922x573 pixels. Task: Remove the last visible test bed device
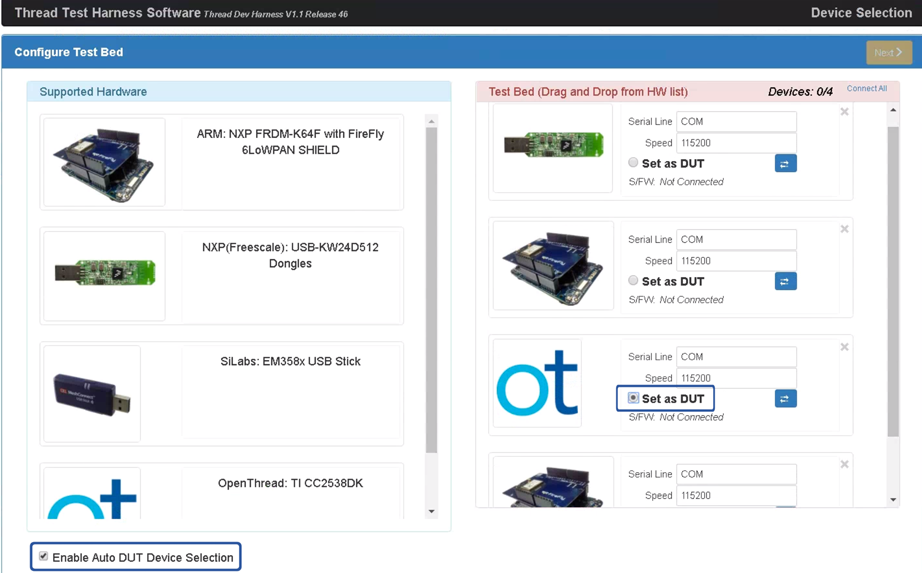(x=845, y=464)
